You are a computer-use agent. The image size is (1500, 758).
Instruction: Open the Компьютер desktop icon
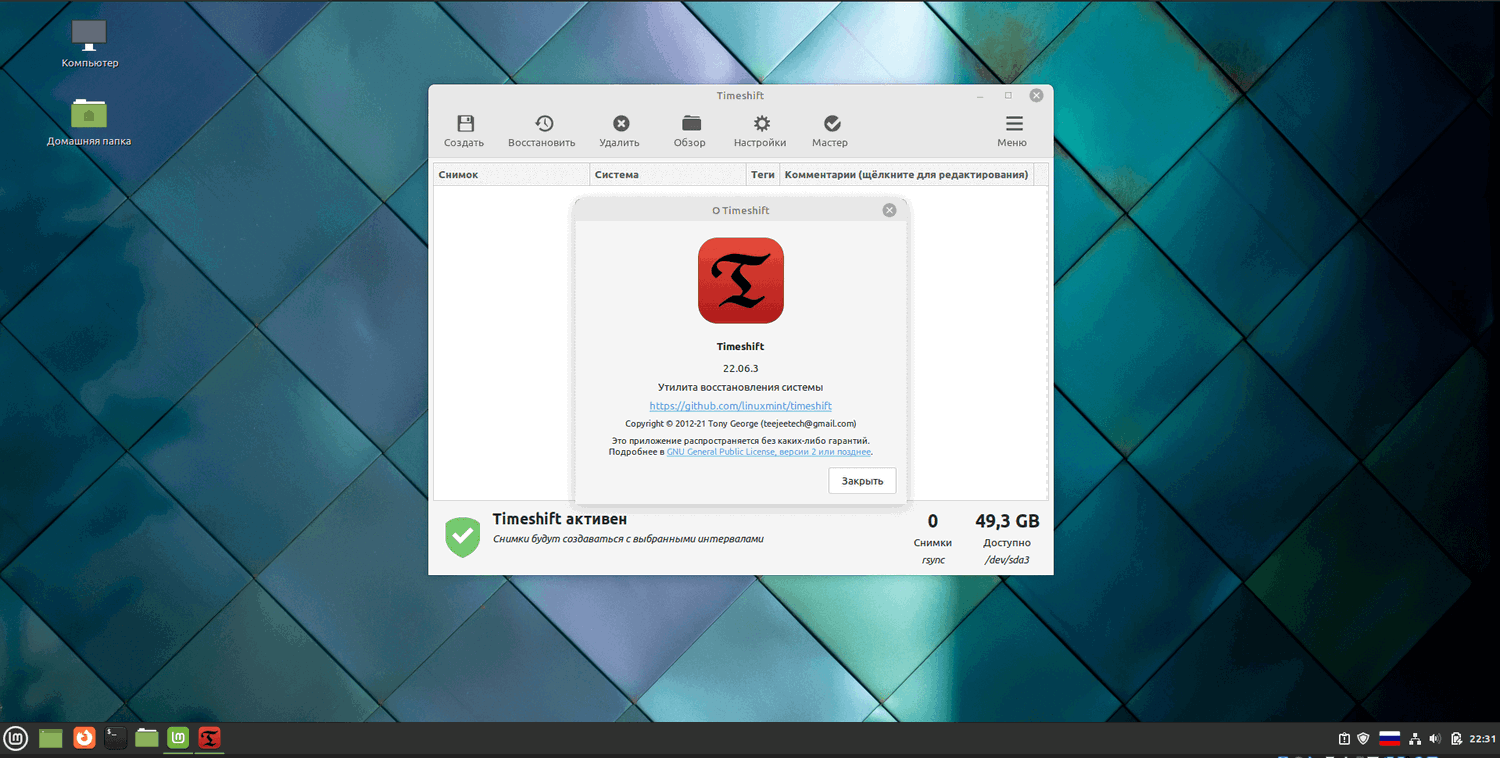click(x=89, y=44)
